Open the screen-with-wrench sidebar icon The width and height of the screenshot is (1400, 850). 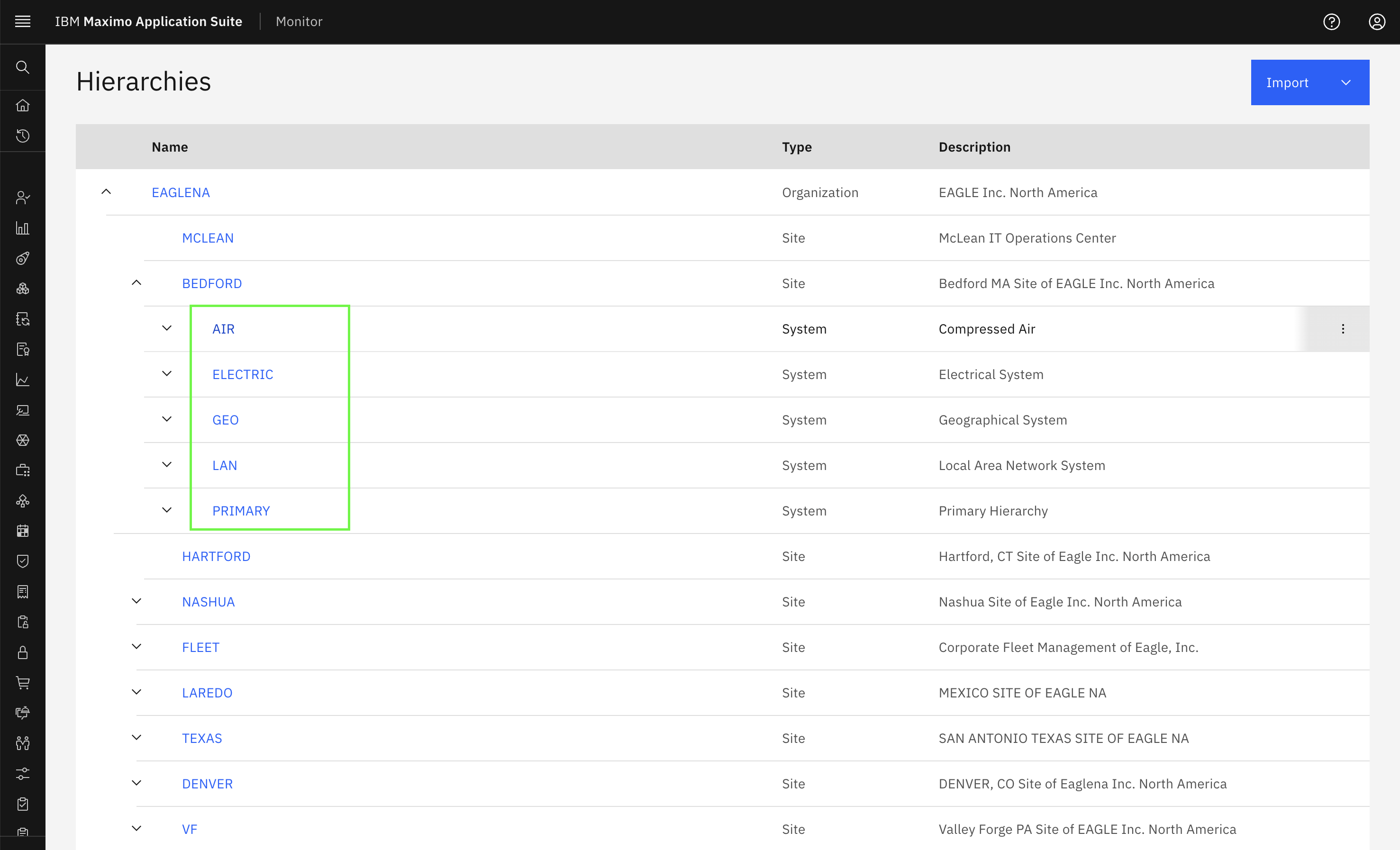tap(23, 410)
